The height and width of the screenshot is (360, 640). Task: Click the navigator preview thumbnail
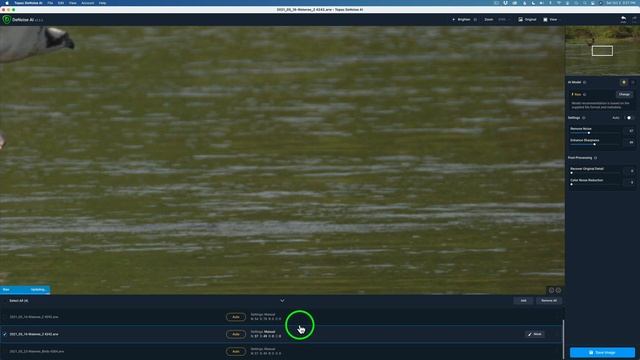[x=602, y=50]
